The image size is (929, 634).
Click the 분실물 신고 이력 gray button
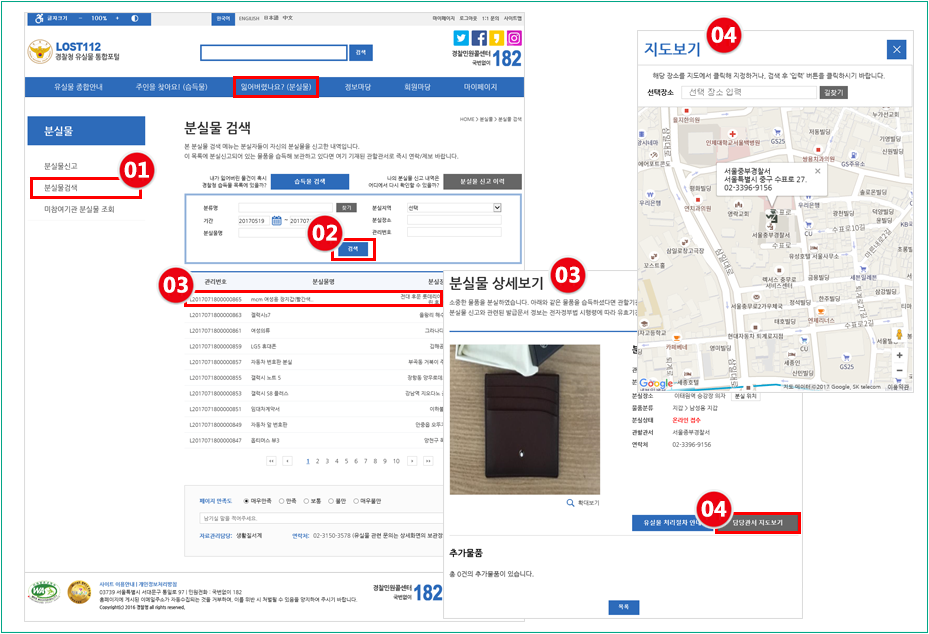pos(482,181)
